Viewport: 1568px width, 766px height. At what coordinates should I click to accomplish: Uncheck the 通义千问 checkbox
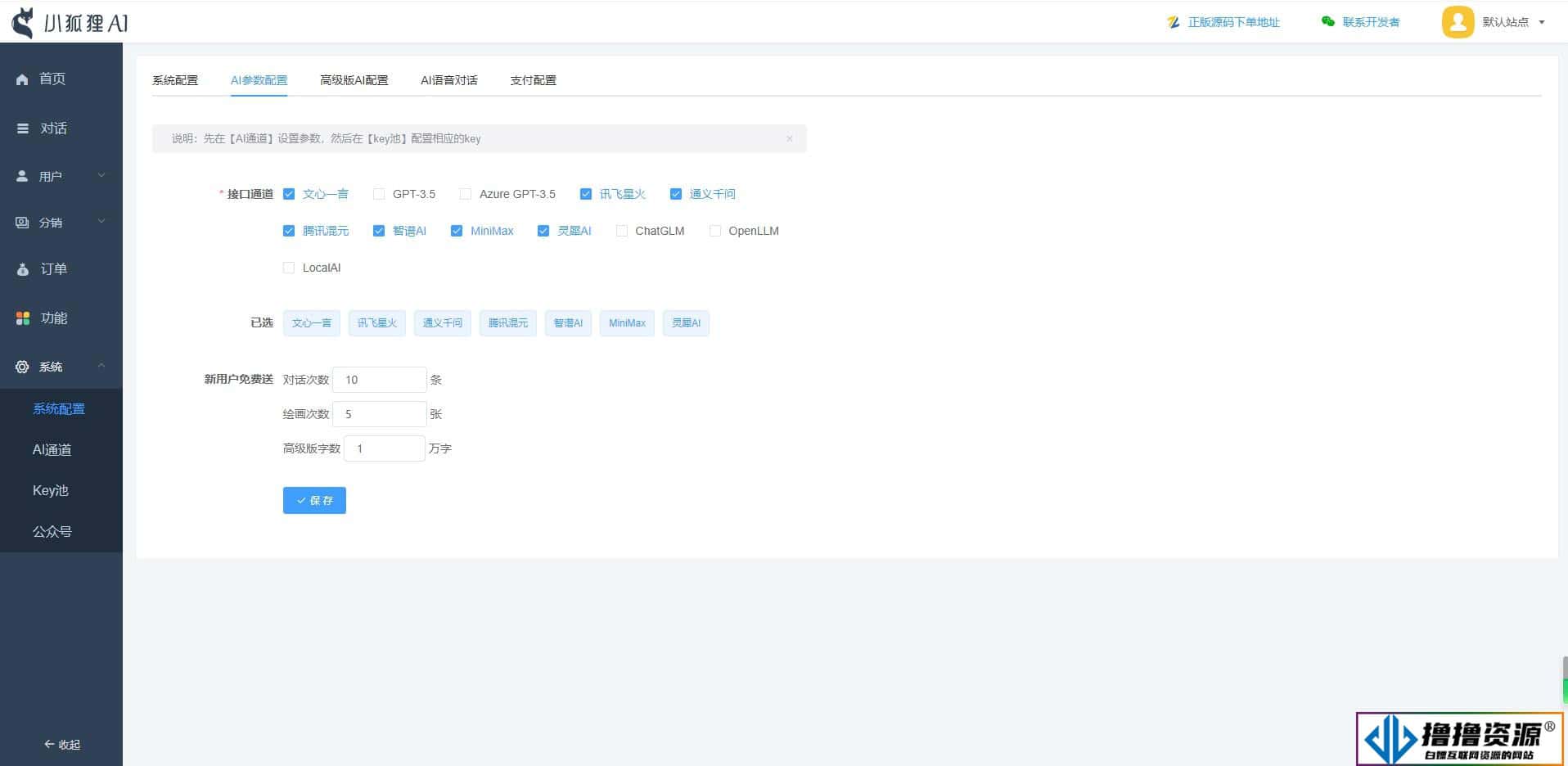(x=676, y=194)
